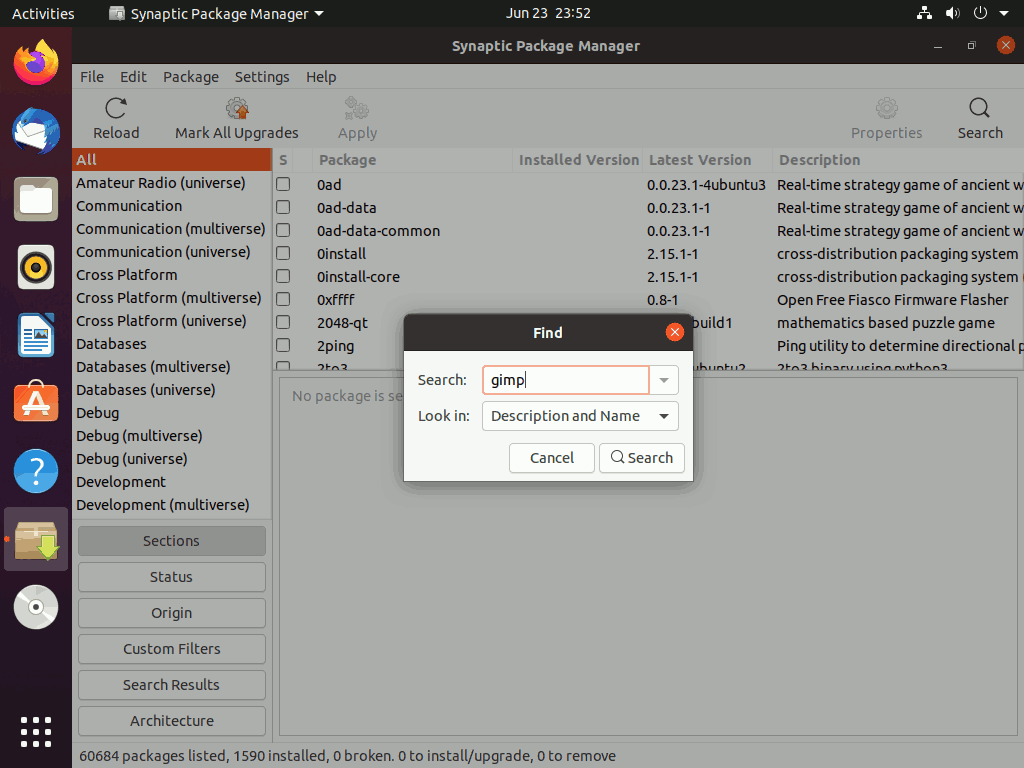Screen dimensions: 1024x768
Task: Click the Apply toolbar icon
Action: 357,108
